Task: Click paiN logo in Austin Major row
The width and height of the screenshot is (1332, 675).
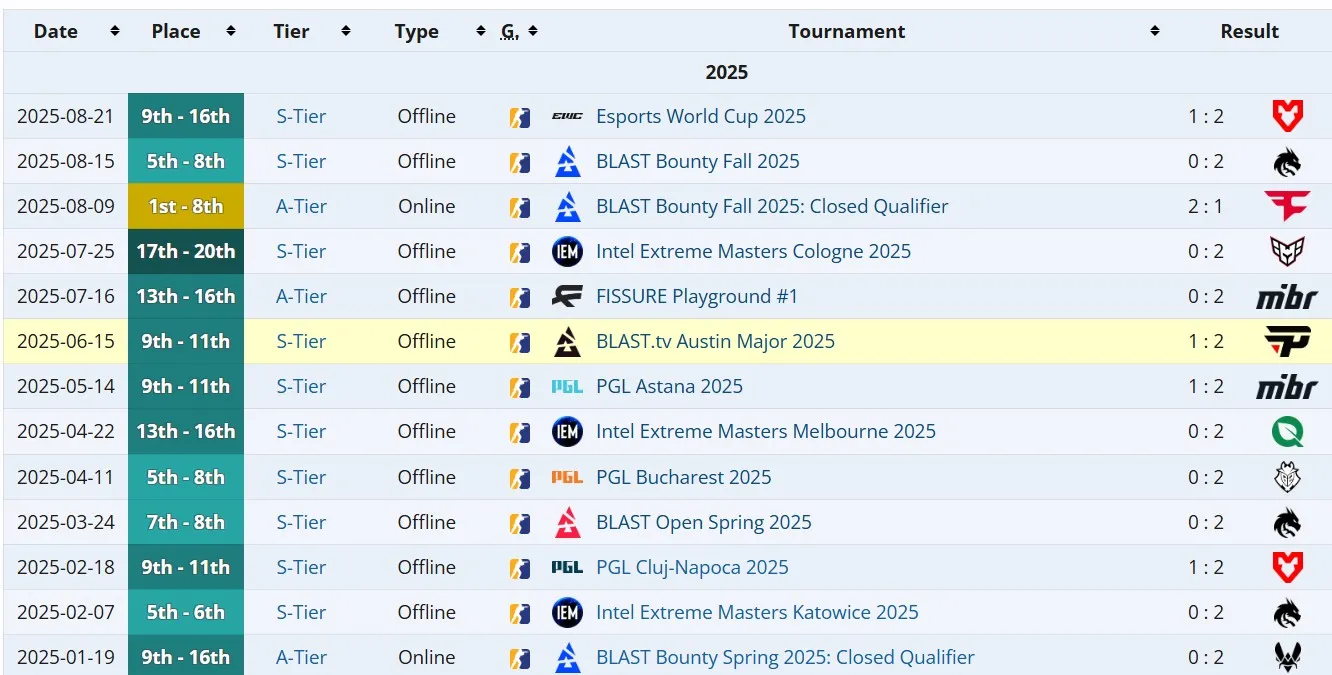Action: (1287, 341)
